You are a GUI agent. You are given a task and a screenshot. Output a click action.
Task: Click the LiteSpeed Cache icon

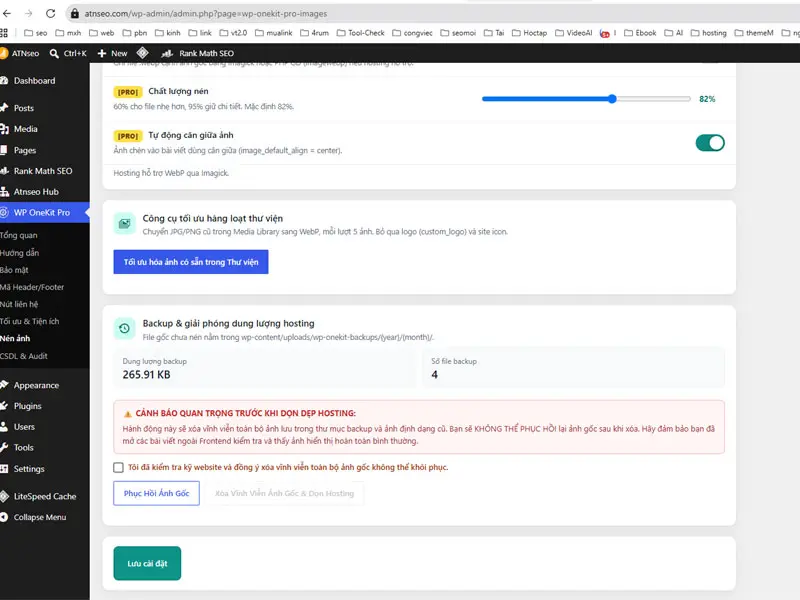pos(5,496)
